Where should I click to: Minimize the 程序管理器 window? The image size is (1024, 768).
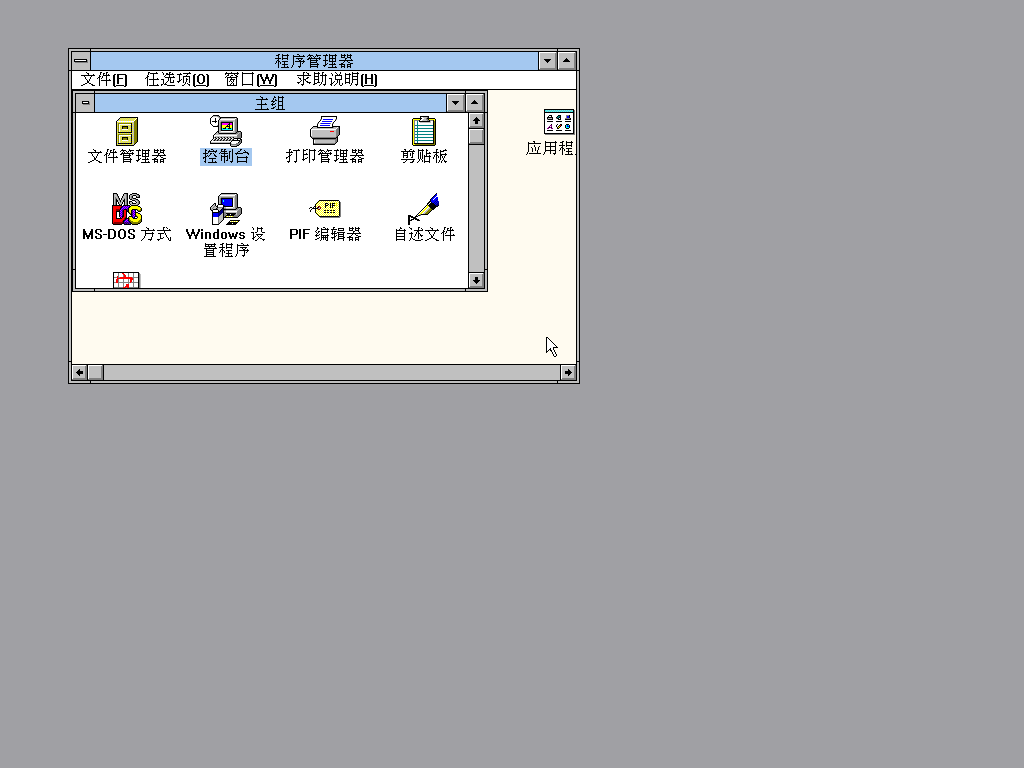547,61
